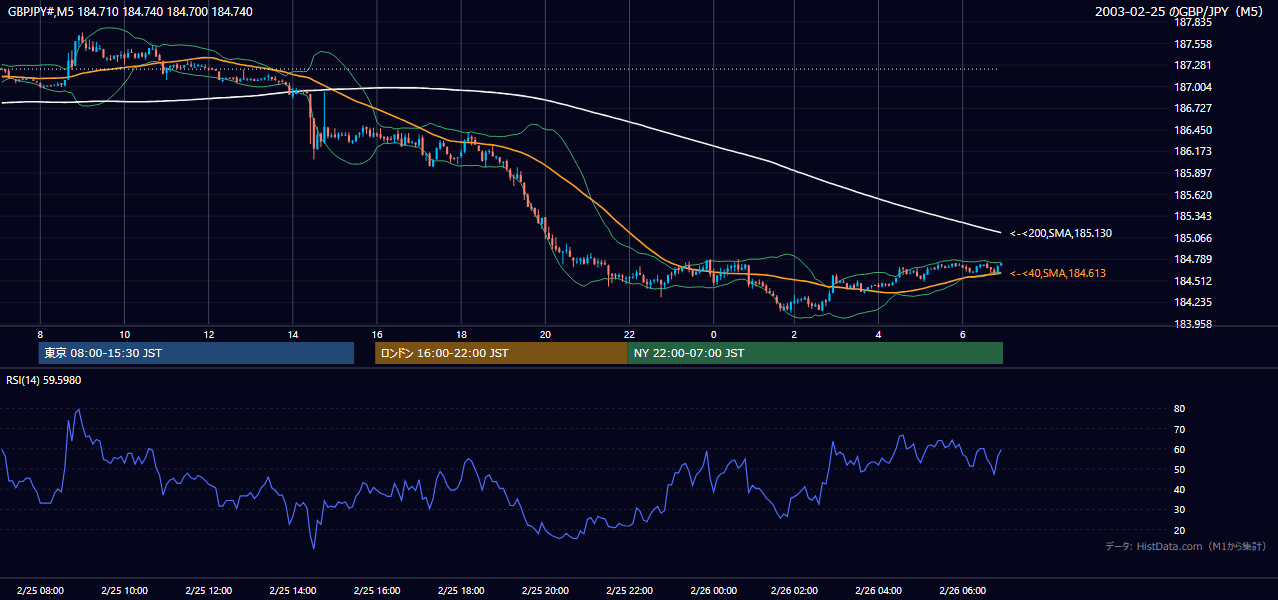Click the 184.235 price axis value
This screenshot has width=1278, height=600.
1192,302
